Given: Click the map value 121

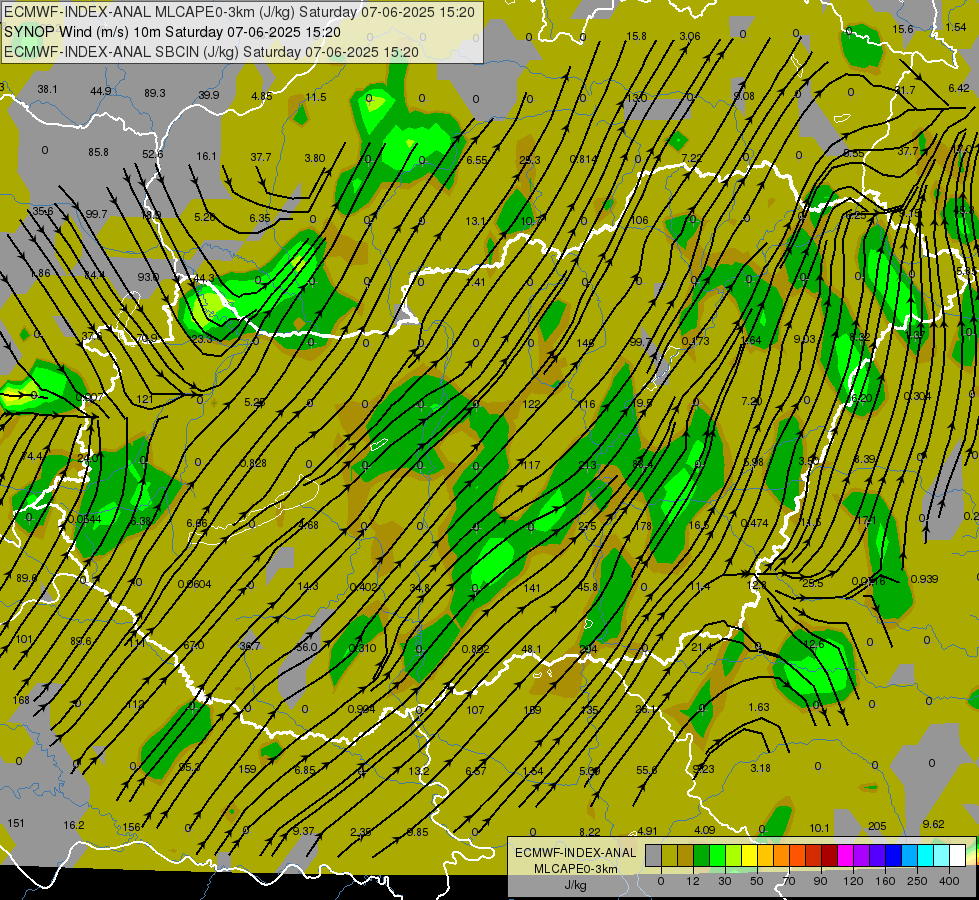Looking at the screenshot, I should 144,399.
